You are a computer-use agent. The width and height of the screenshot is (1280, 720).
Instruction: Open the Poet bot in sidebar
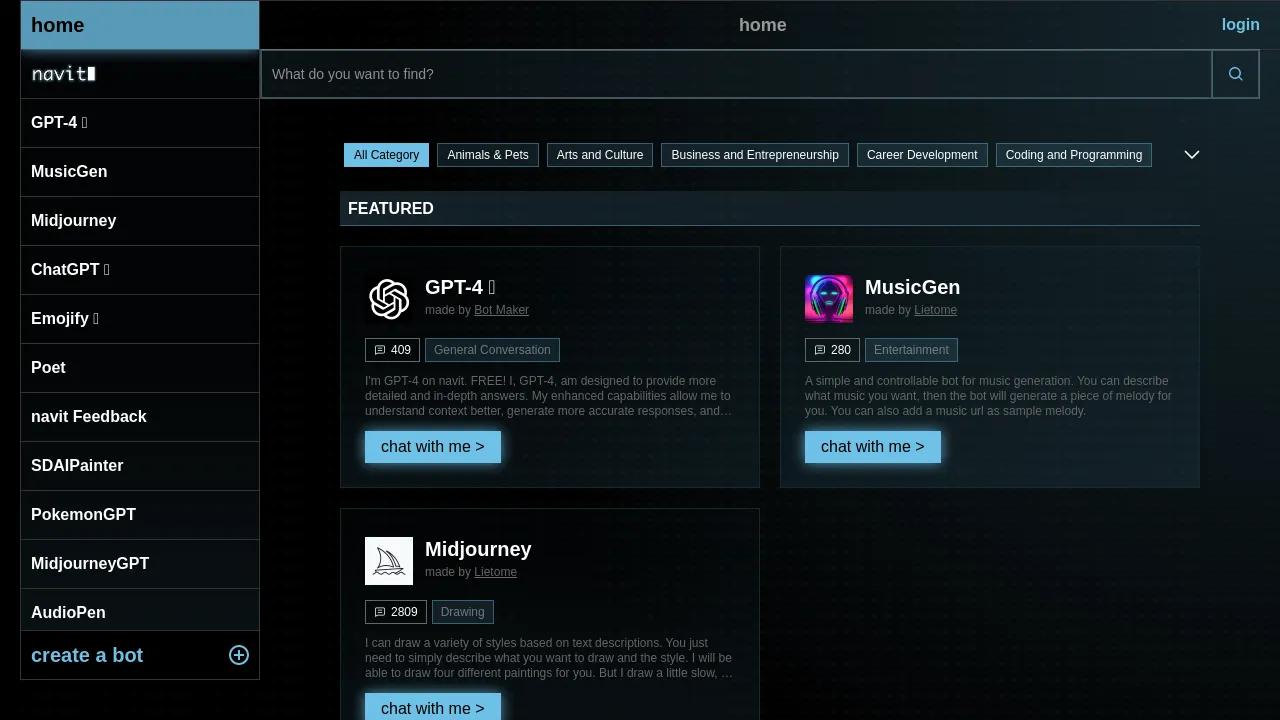point(140,368)
